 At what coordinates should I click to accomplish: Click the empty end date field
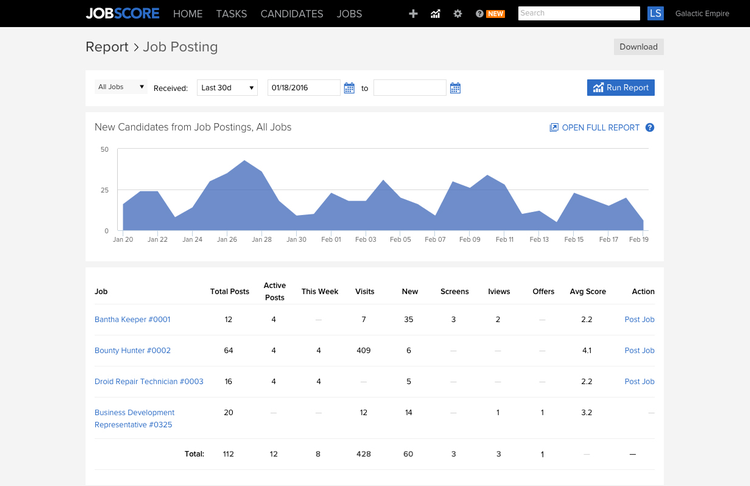409,88
